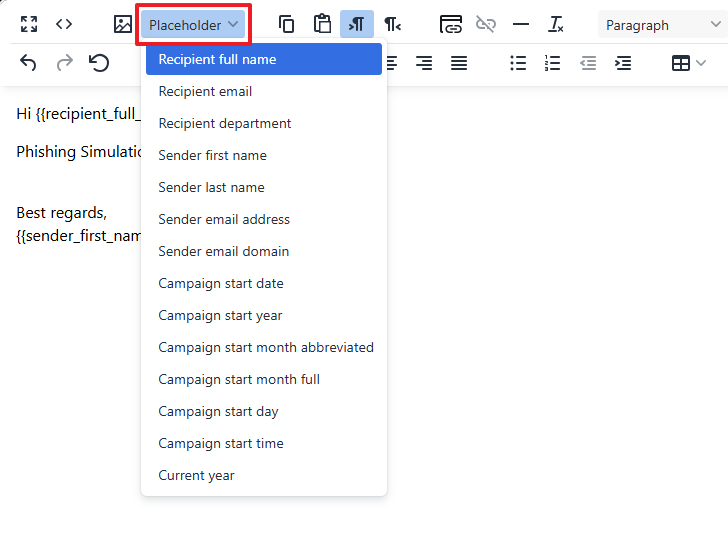The width and height of the screenshot is (728, 538).
Task: Click the undo arrow
Action: coord(29,63)
